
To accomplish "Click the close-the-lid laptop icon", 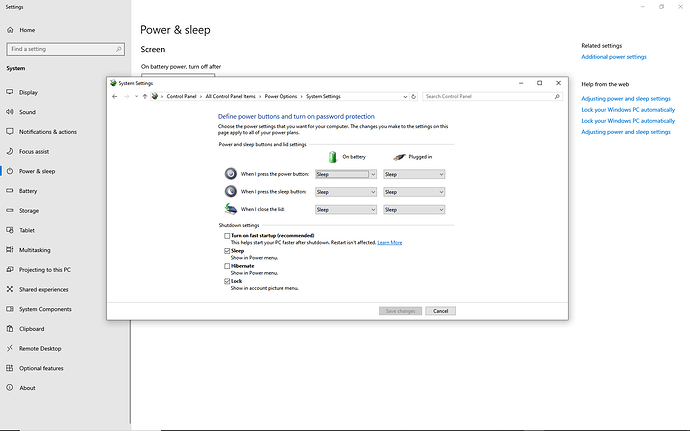I will [x=231, y=209].
